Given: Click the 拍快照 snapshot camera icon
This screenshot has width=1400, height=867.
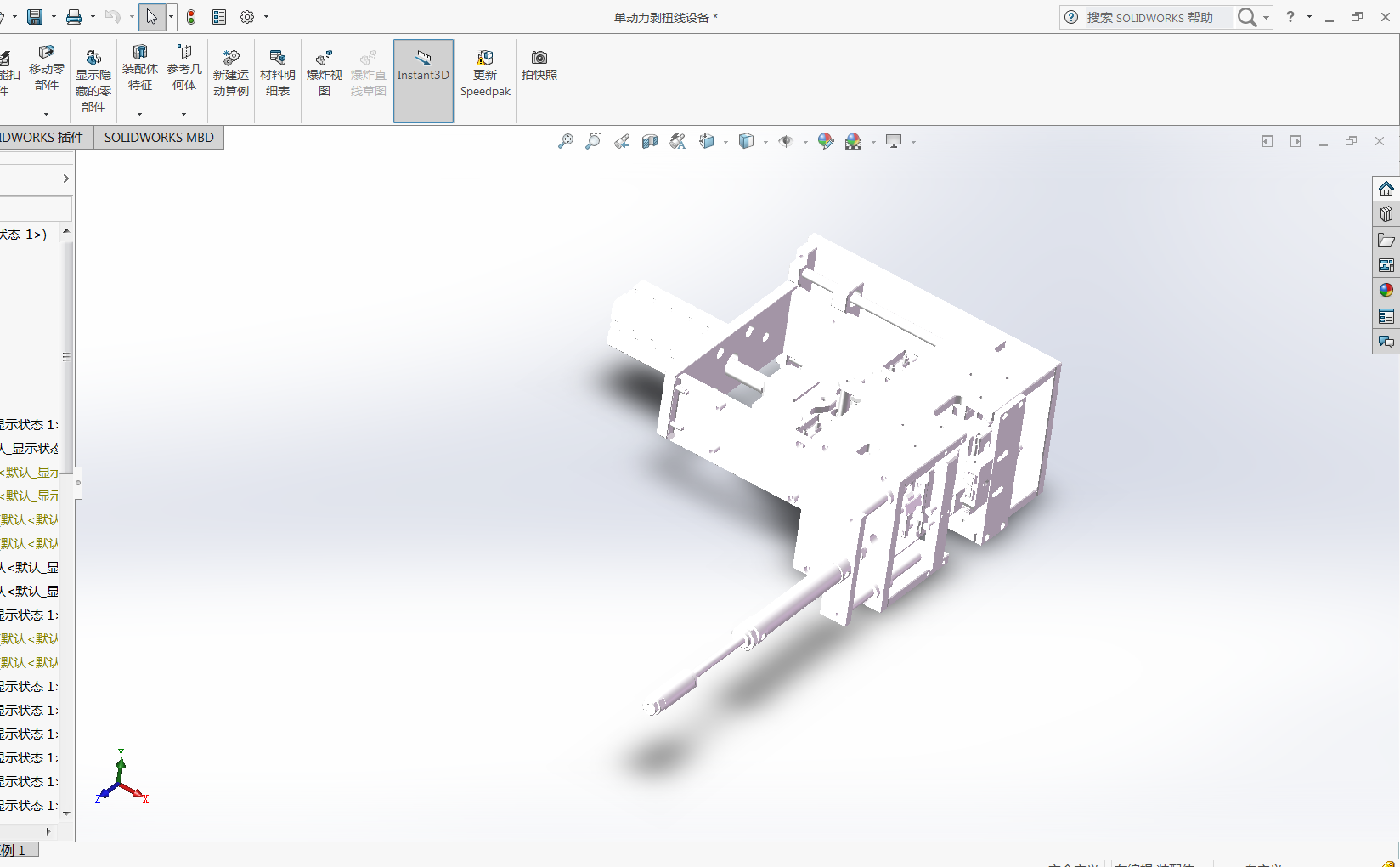Looking at the screenshot, I should [x=539, y=65].
